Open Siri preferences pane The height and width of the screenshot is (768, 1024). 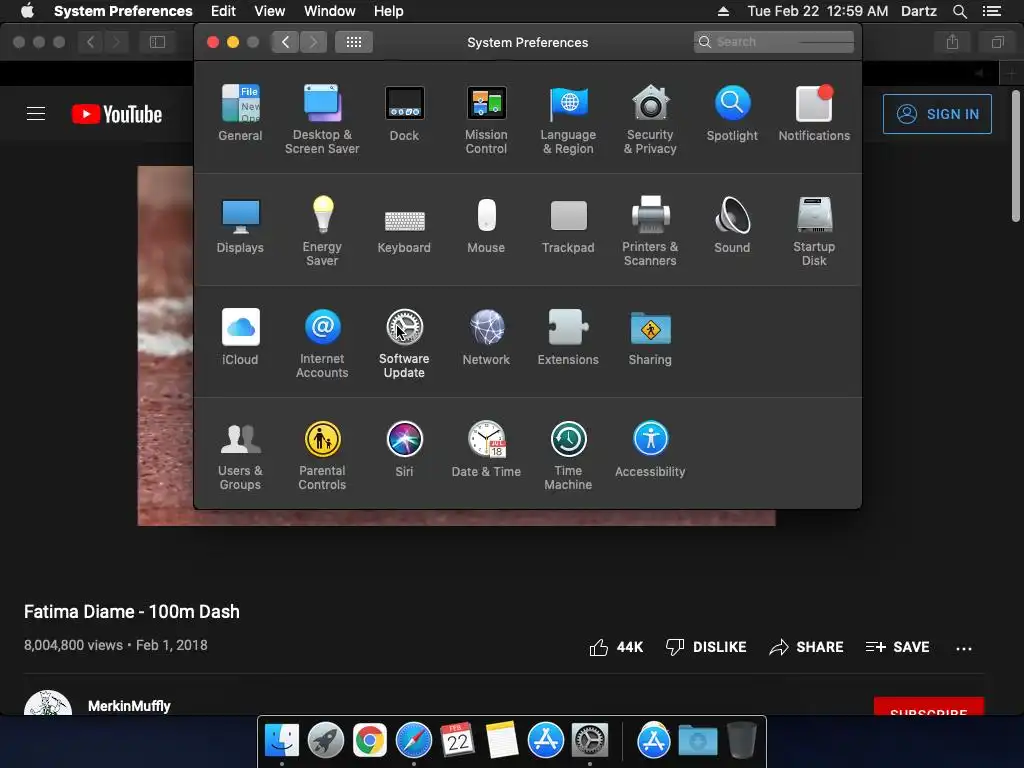(404, 449)
